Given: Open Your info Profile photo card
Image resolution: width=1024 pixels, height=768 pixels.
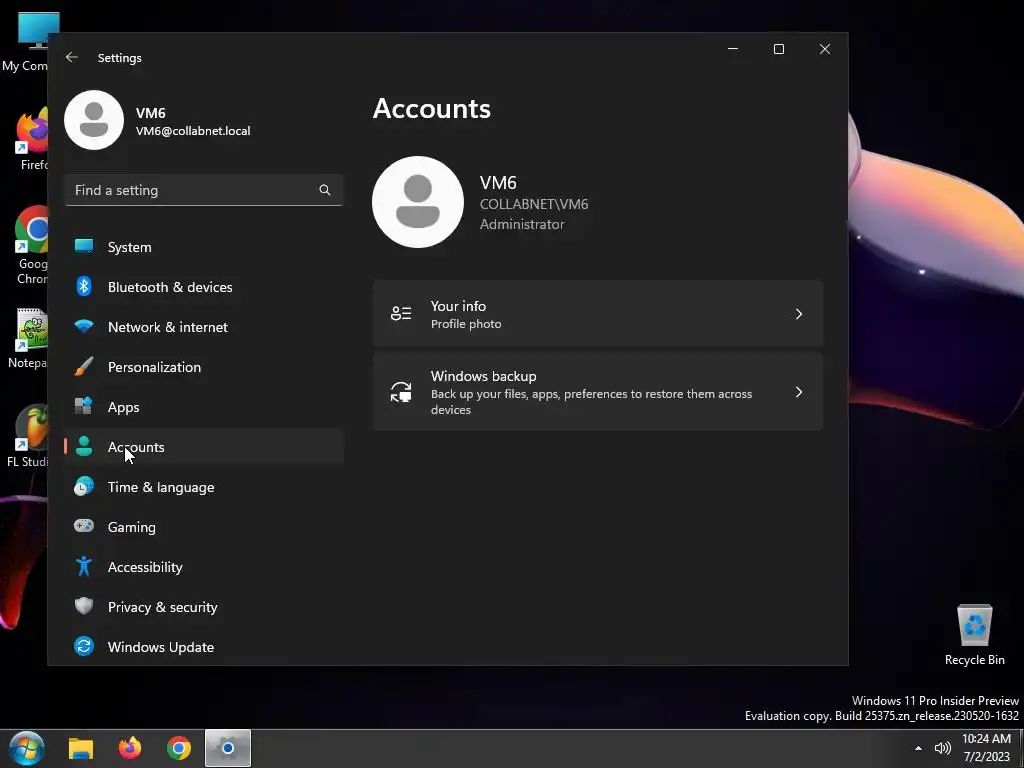Looking at the screenshot, I should (598, 313).
